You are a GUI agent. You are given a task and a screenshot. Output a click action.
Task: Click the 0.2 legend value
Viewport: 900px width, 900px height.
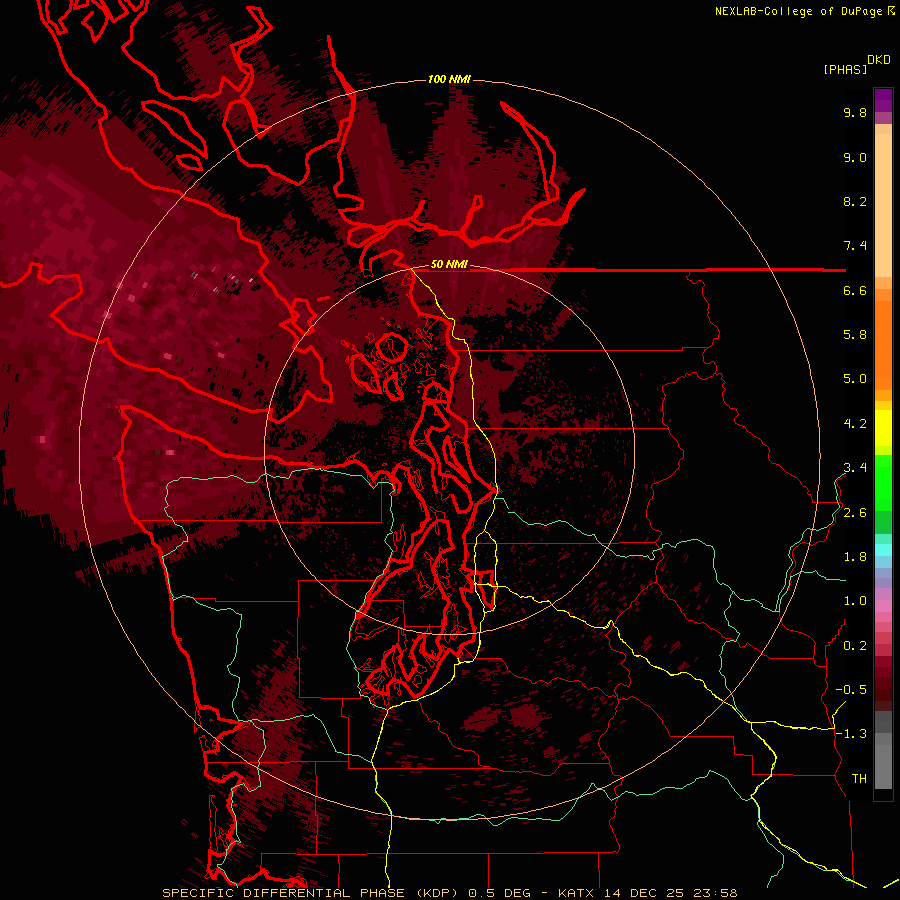[x=855, y=646]
